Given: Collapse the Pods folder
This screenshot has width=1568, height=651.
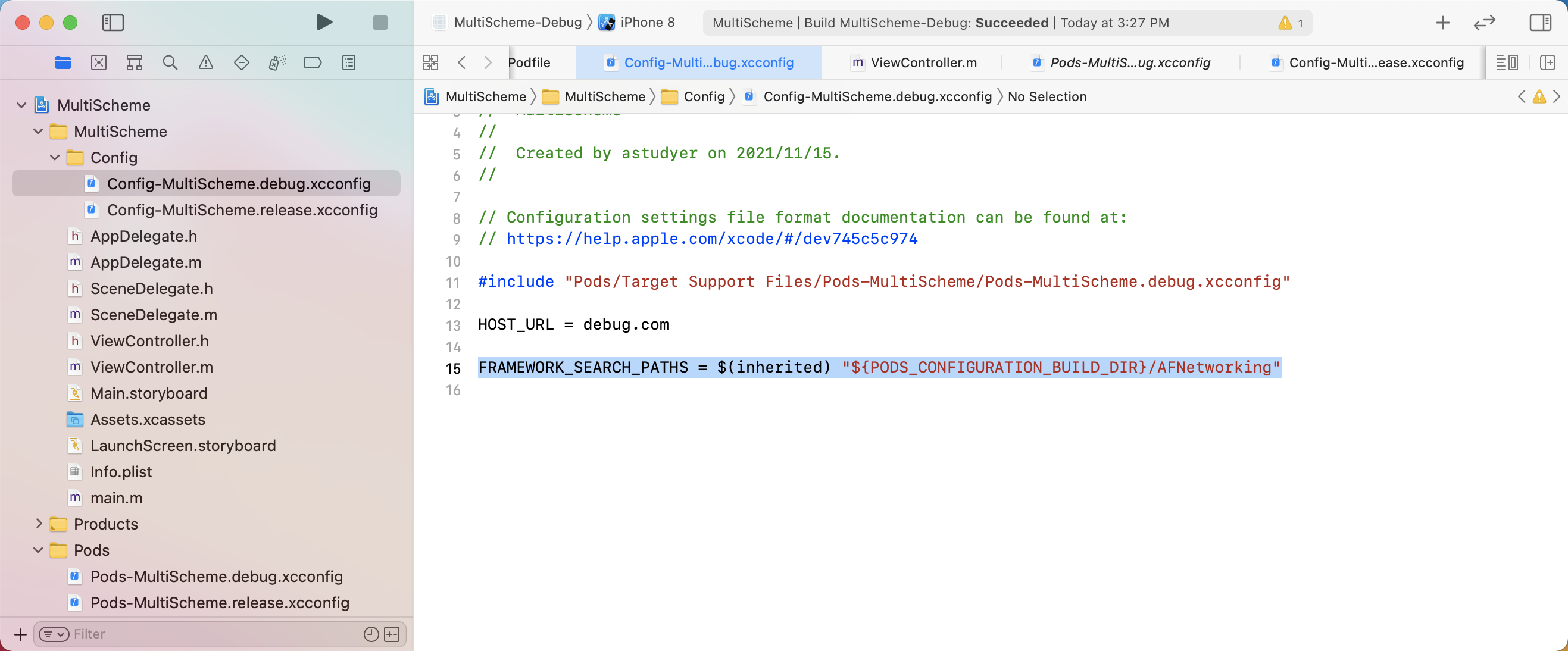Looking at the screenshot, I should click(x=38, y=550).
